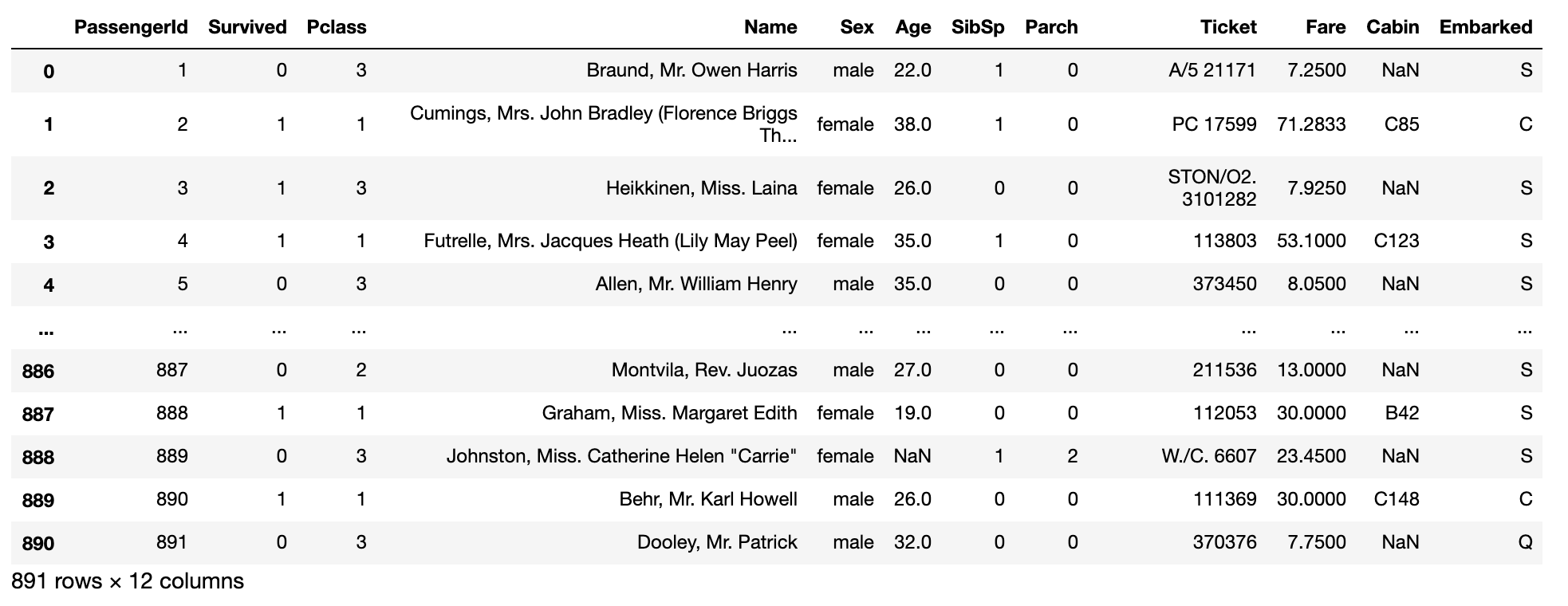Select the Fare column header

pyautogui.click(x=1326, y=27)
